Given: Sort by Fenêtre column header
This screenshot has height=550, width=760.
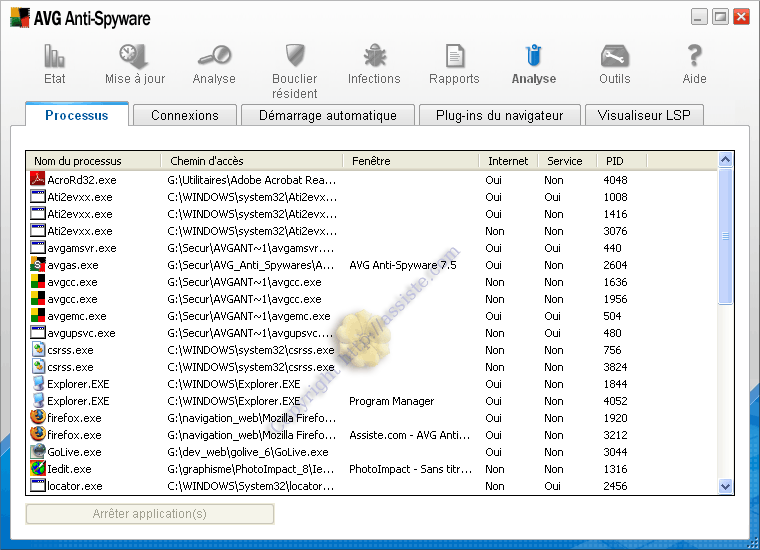Looking at the screenshot, I should (411, 160).
